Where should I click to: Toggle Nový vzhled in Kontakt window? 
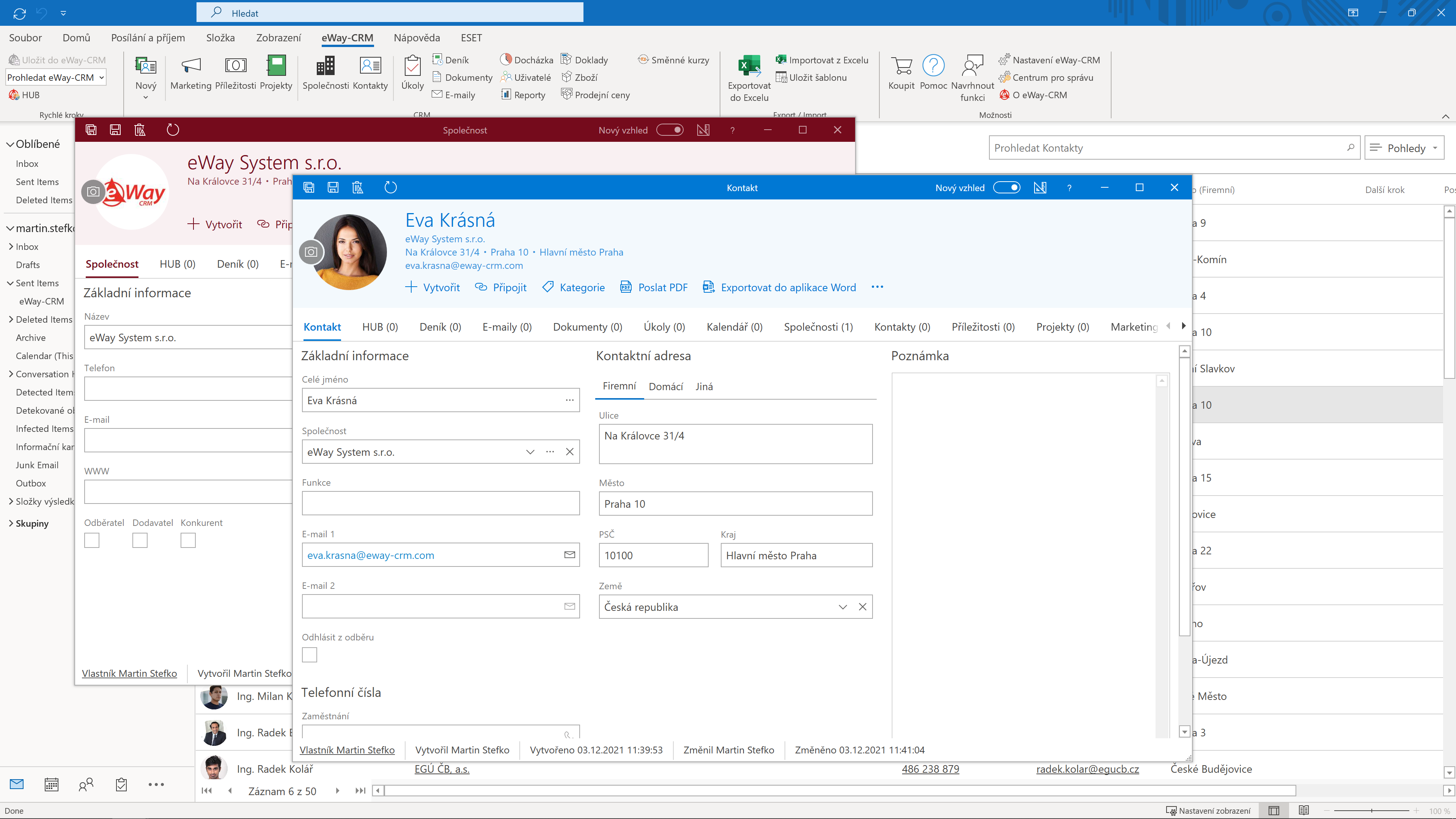pos(1007,188)
